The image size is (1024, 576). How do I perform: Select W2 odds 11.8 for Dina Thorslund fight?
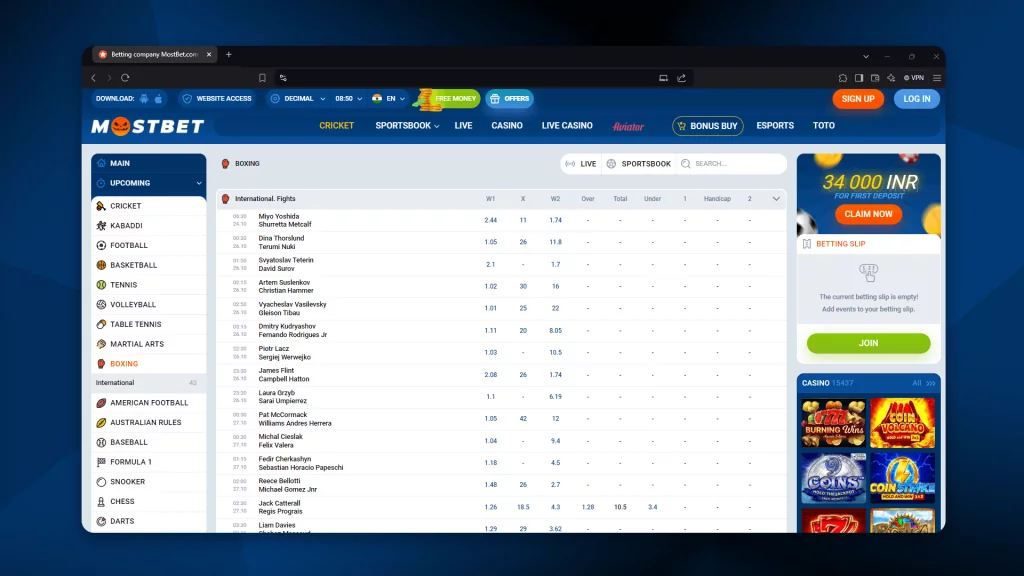(555, 242)
